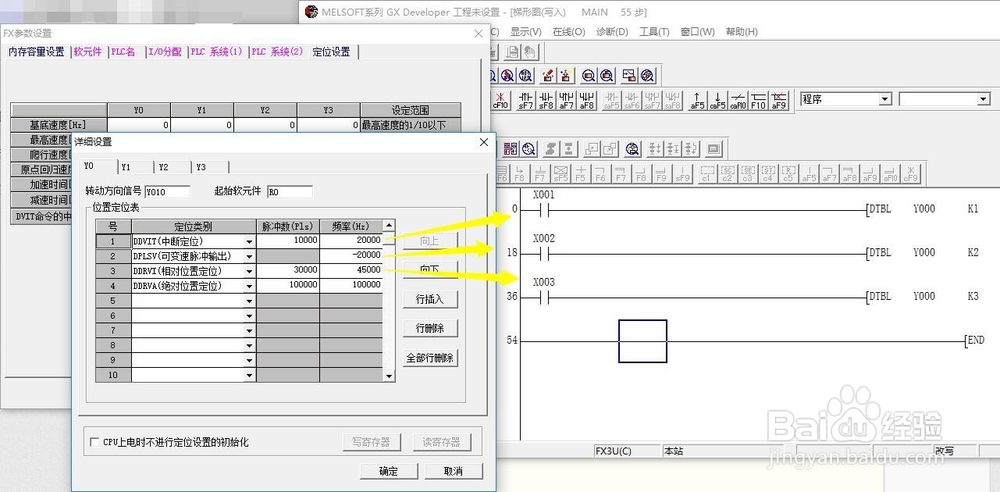Click the c1 comment toolbar icon
Image resolution: width=1000 pixels, height=492 pixels.
click(x=707, y=174)
